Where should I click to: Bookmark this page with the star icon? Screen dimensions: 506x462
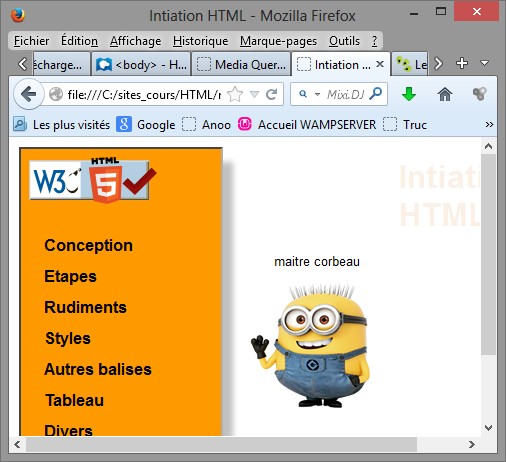click(x=235, y=94)
